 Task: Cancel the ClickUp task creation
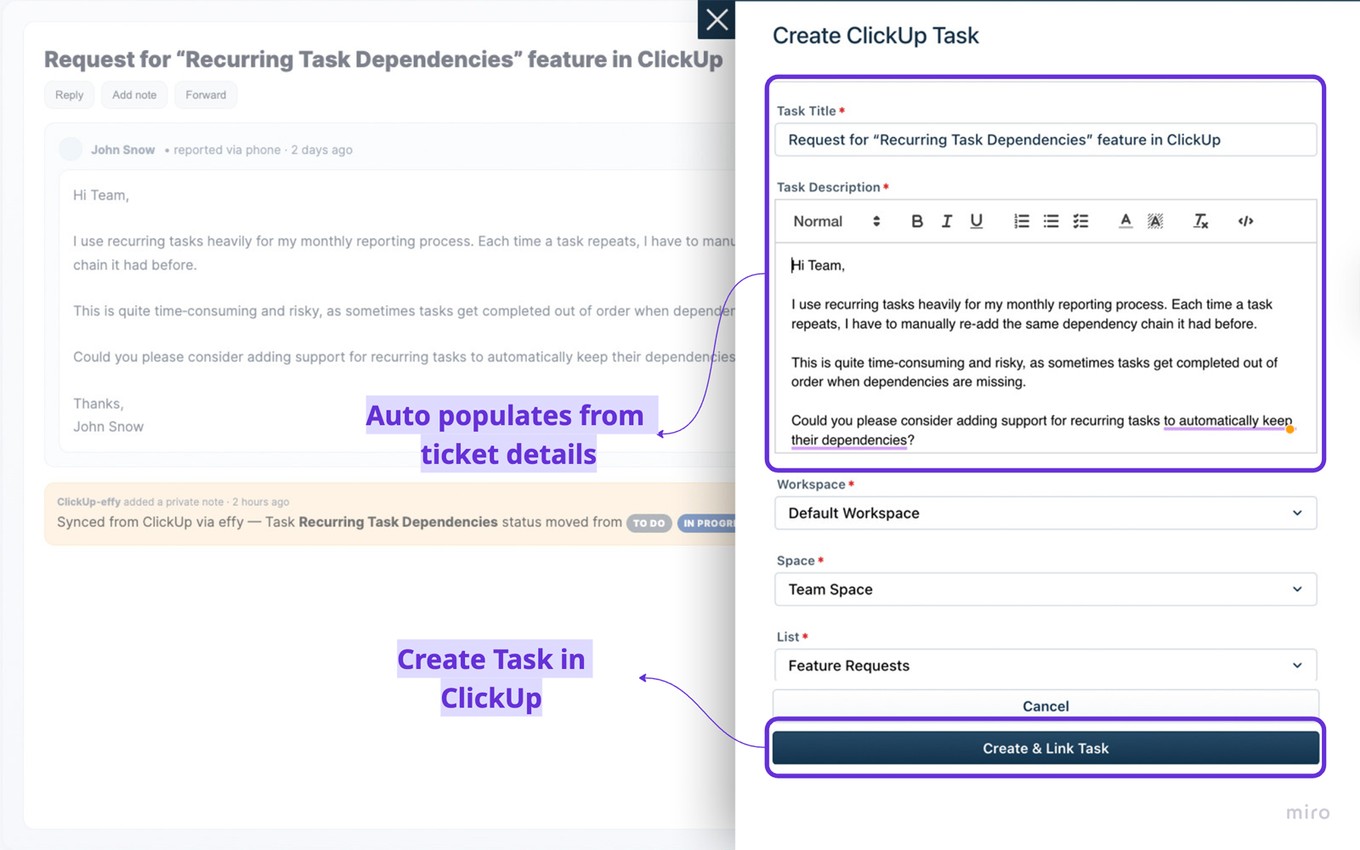1045,706
